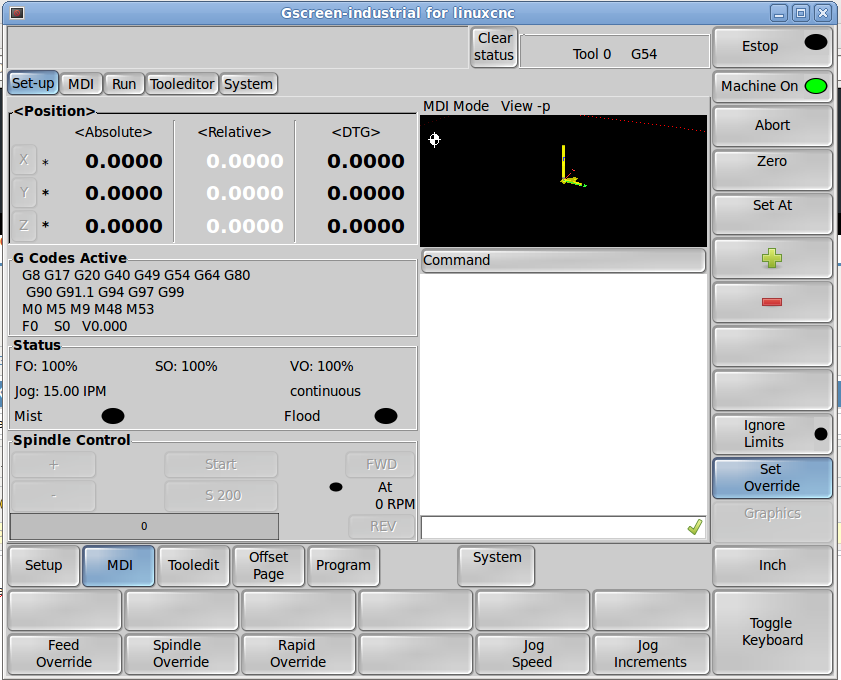Click the spindle at-speed LED

click(336, 487)
